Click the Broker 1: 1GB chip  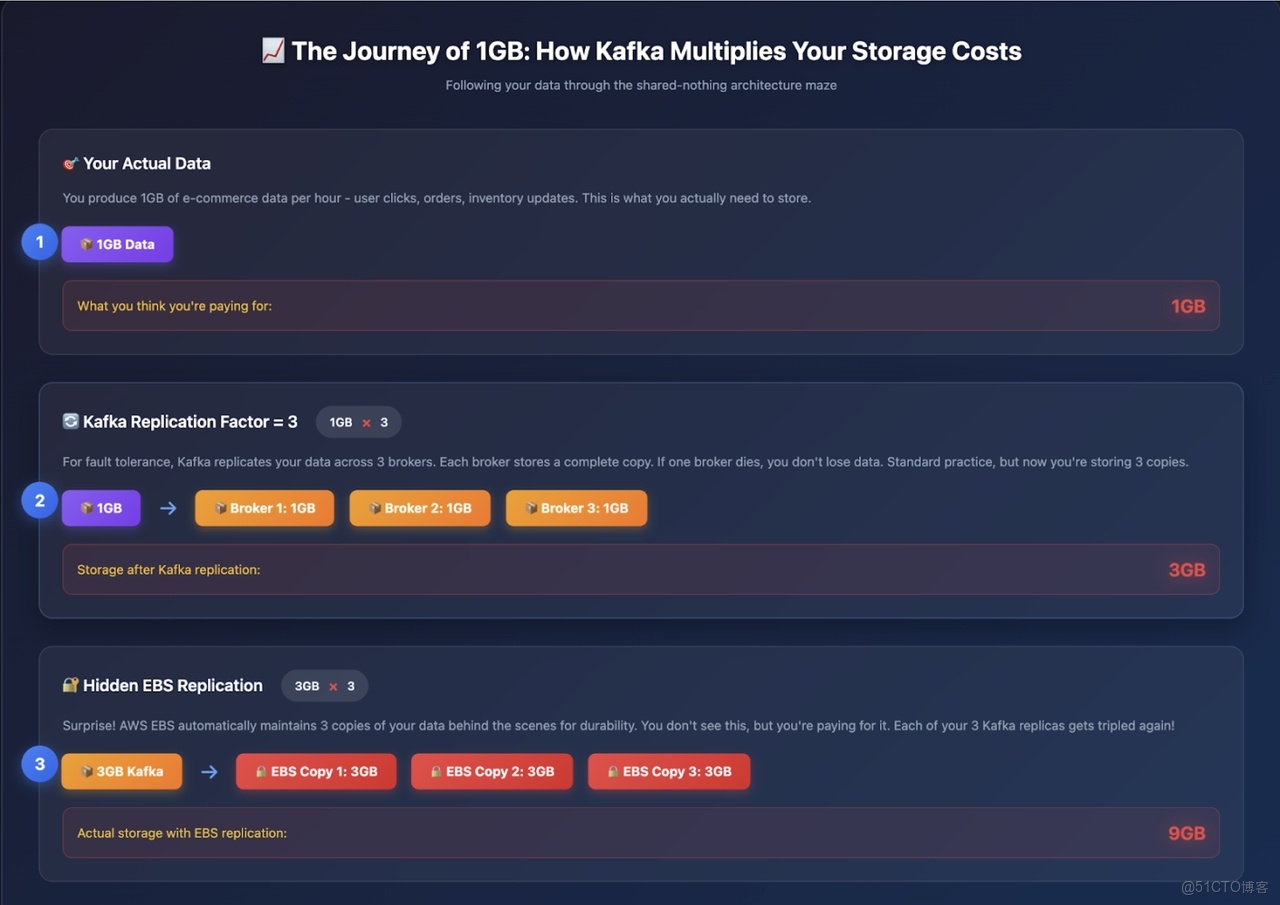264,508
